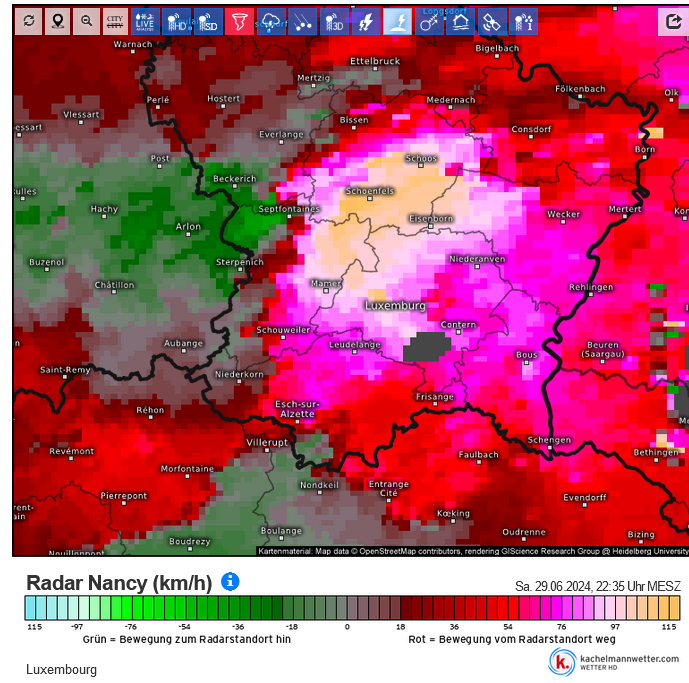The width and height of the screenshot is (689, 683).
Task: Click the OpenStreetMap attribution text
Action: click(473, 551)
